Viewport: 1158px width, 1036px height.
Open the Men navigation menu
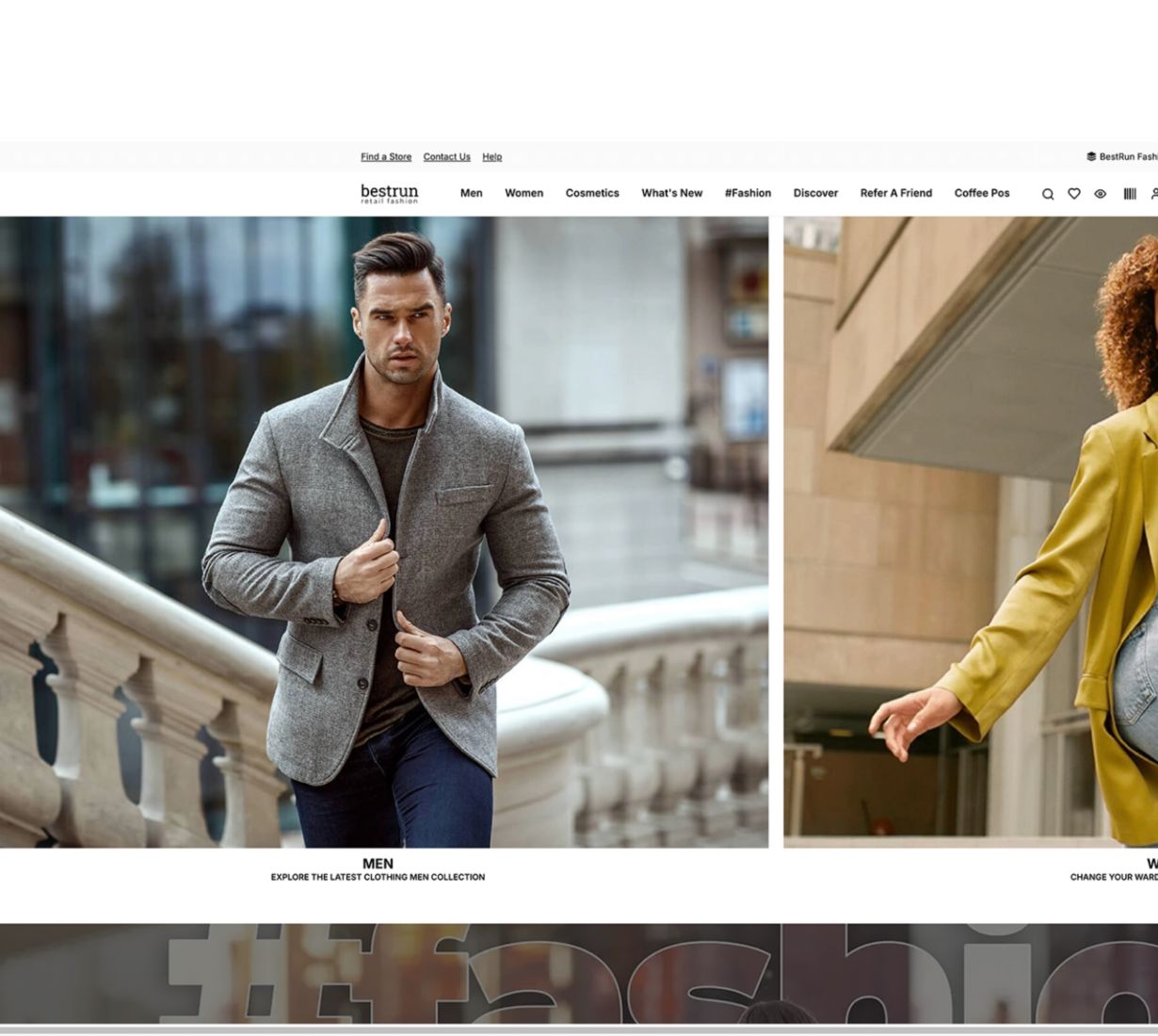pos(472,193)
